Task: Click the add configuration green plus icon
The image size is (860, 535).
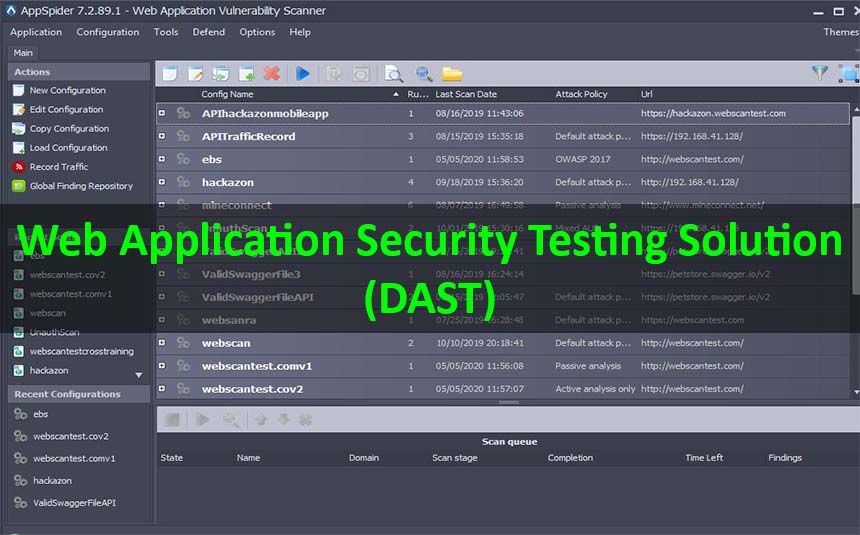Action: point(246,74)
